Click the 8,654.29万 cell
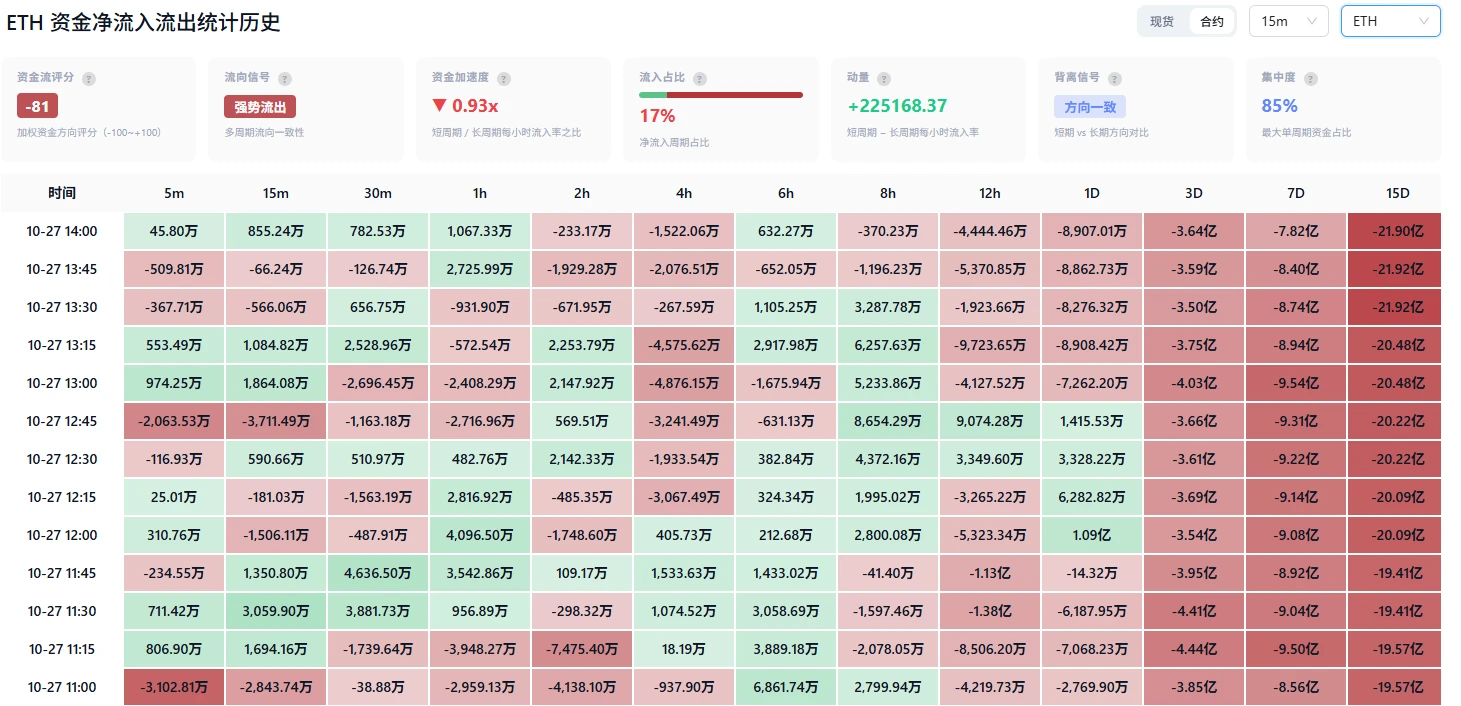Viewport: 1461px width, 706px height. point(888,421)
